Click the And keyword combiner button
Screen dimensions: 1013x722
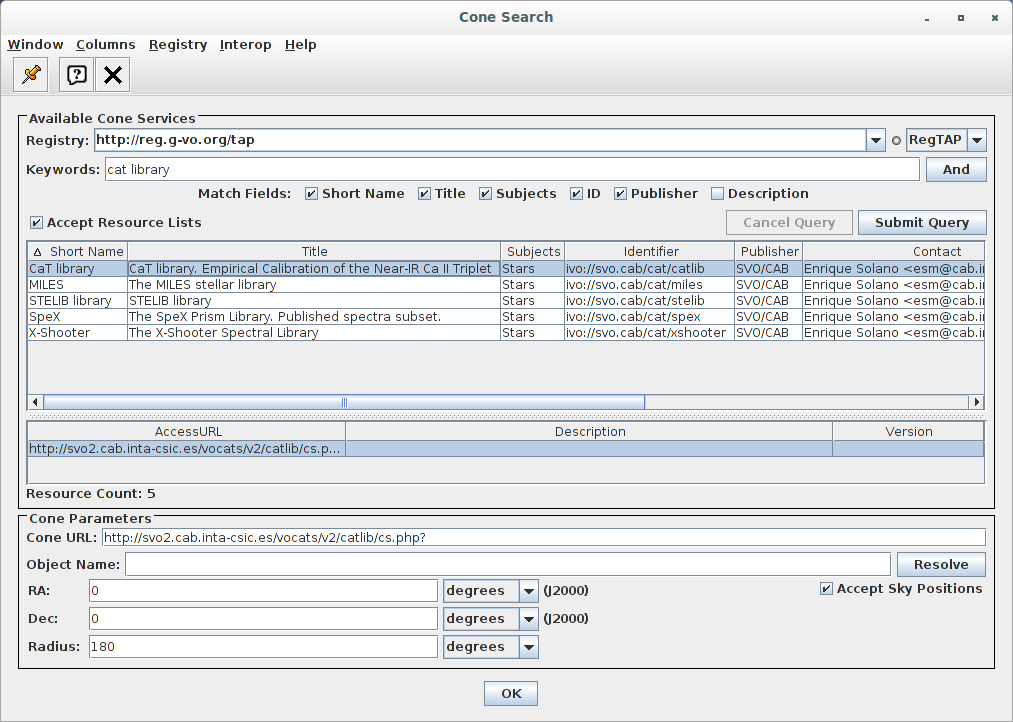956,169
